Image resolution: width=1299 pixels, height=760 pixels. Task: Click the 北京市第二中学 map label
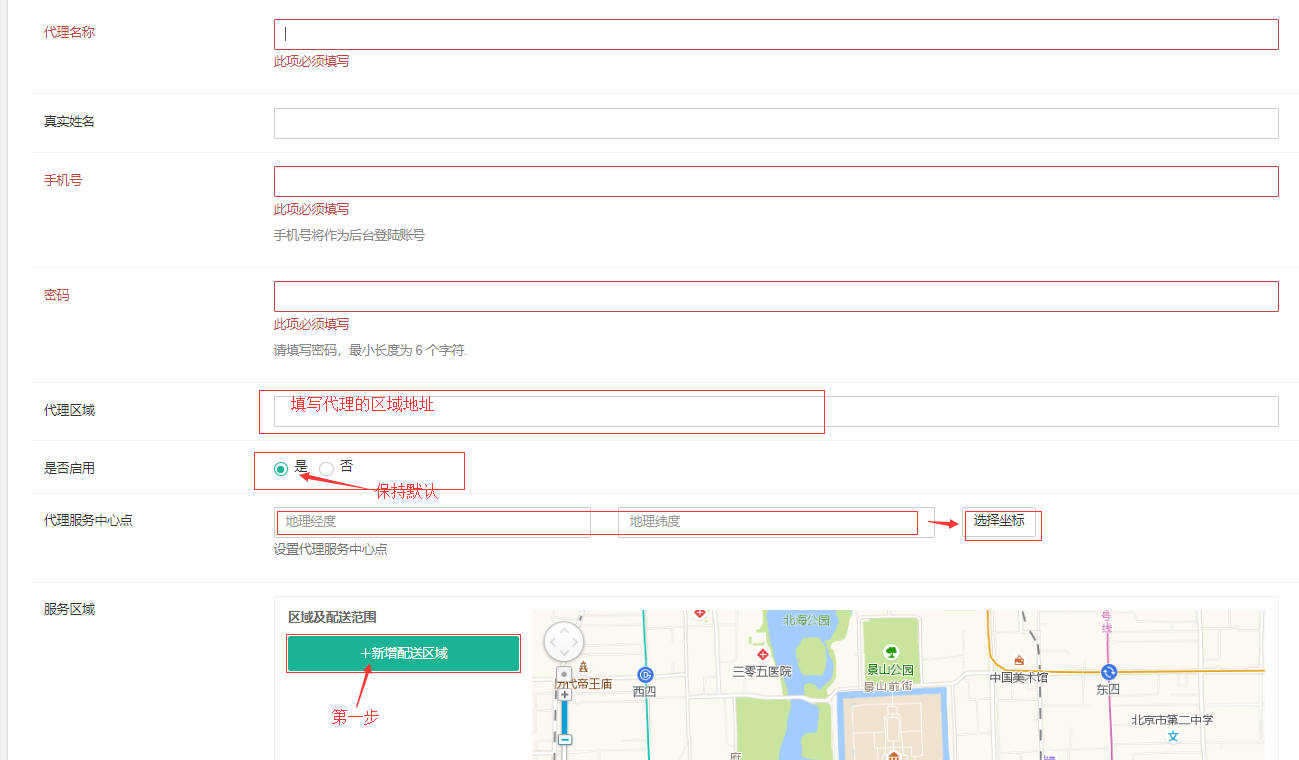pos(1172,719)
